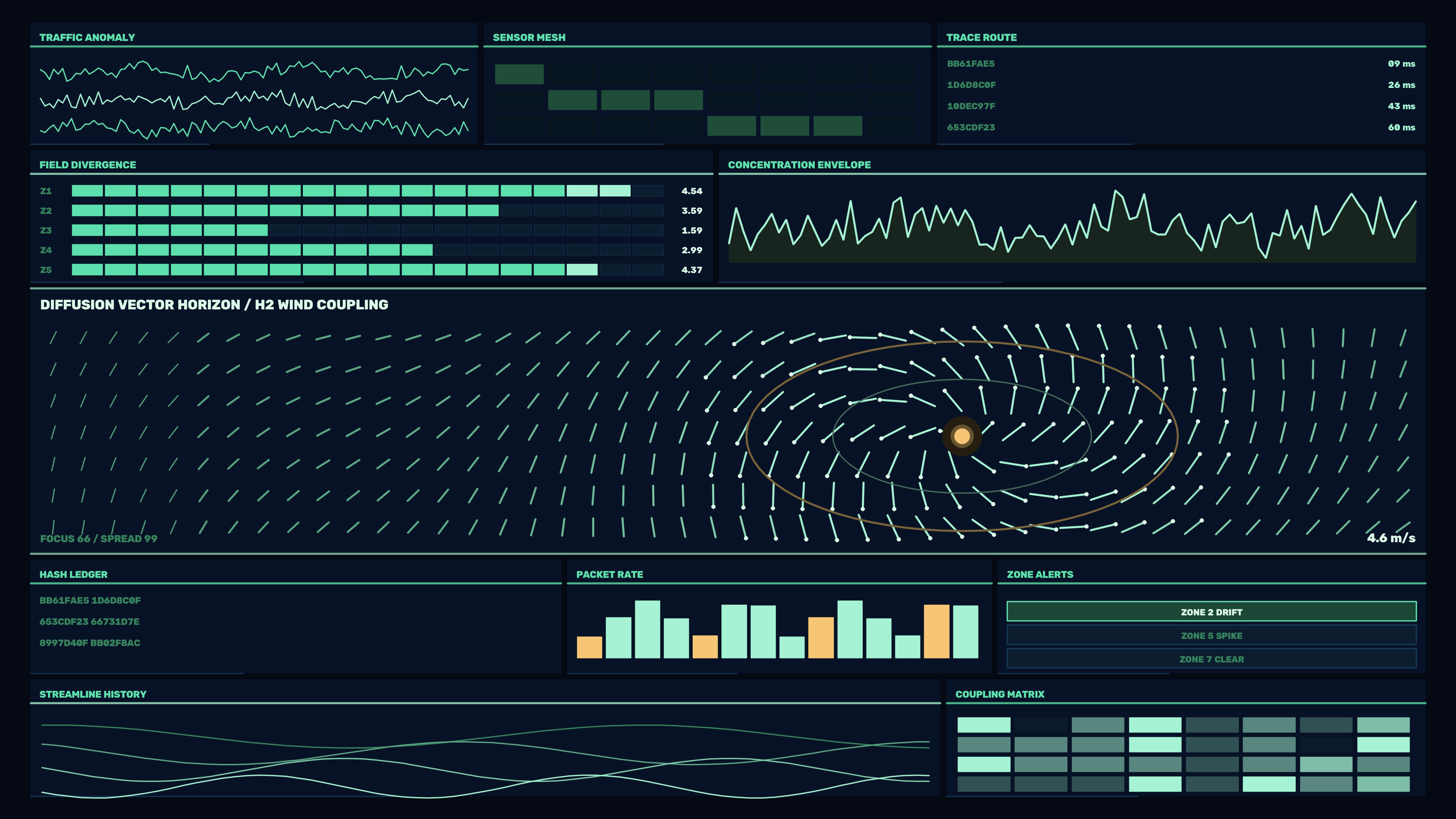Click the lit top-row Sensor Mesh cell
The width and height of the screenshot is (1456, 819).
tap(519, 74)
